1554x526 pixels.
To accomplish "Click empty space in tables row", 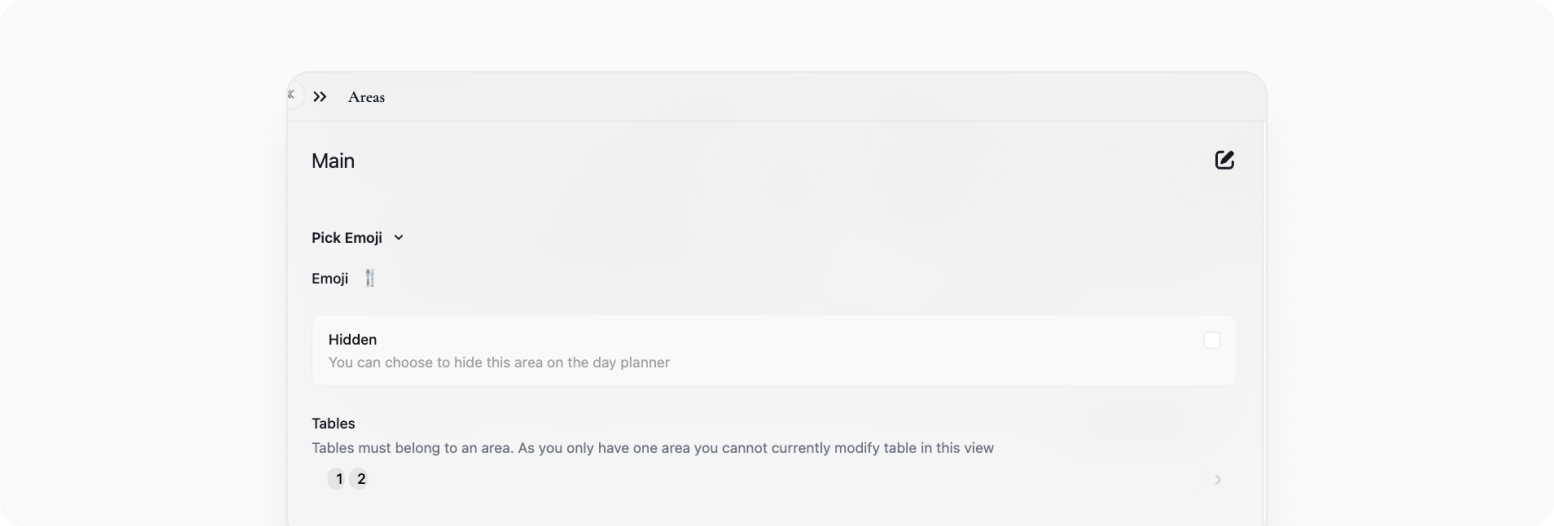I will pos(780,479).
